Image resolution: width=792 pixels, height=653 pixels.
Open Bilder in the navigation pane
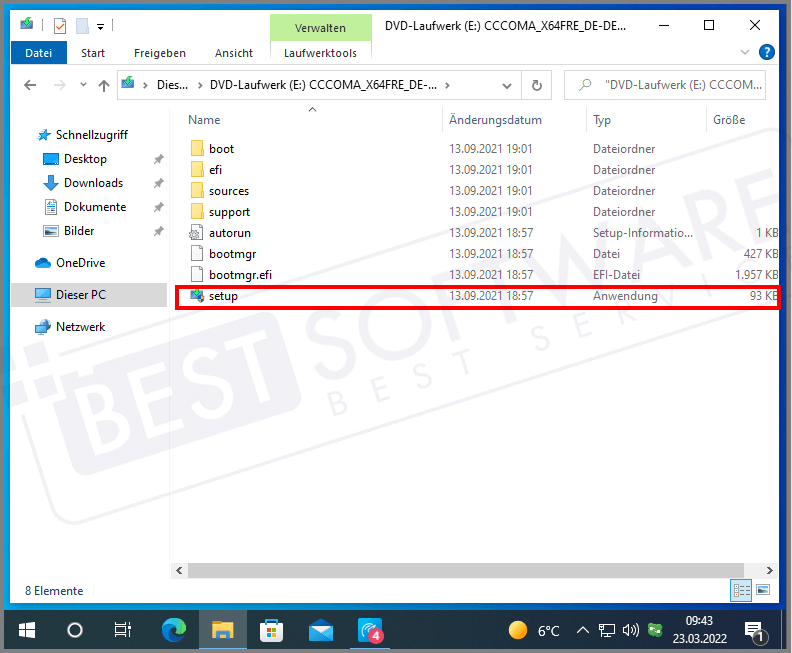point(79,231)
